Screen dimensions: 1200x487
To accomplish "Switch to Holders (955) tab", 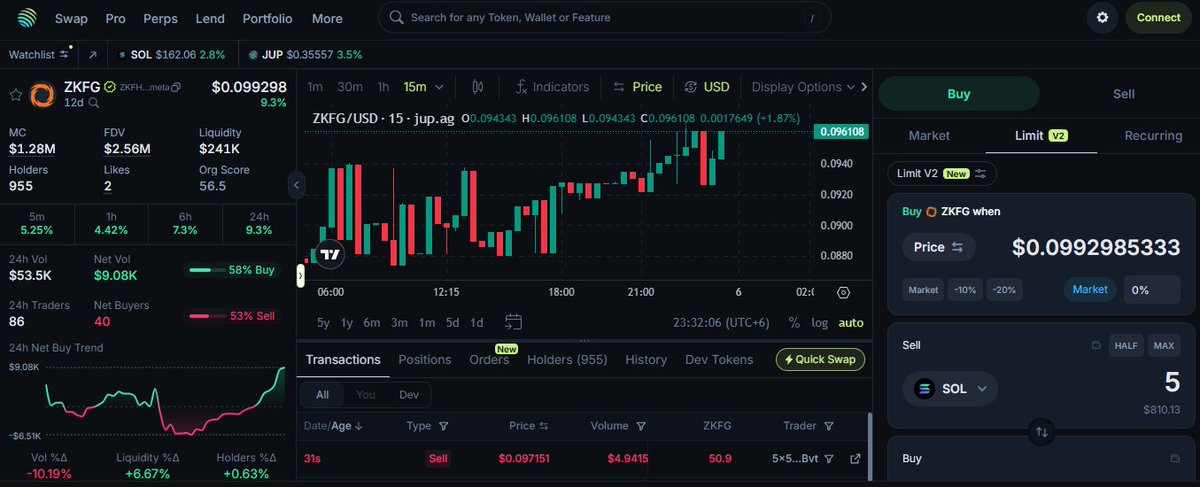I will click(x=567, y=359).
